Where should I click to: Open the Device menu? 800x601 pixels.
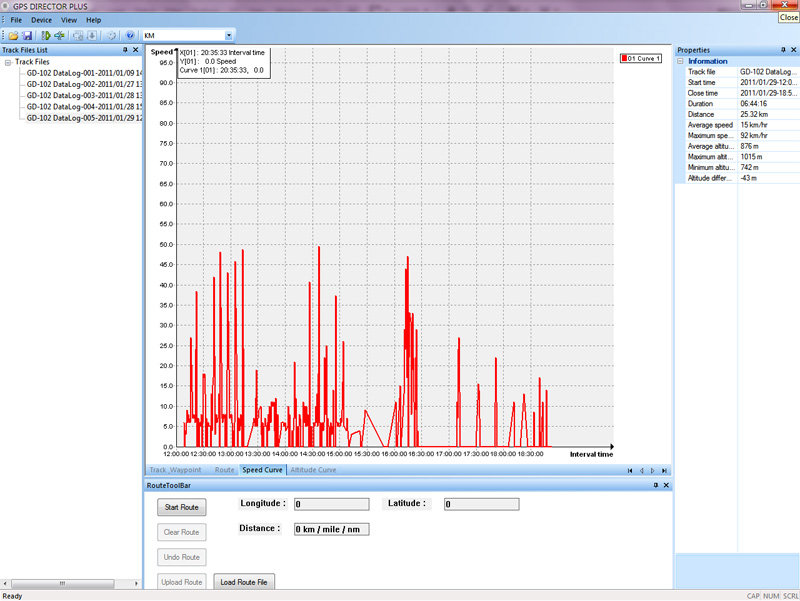pyautogui.click(x=41, y=20)
